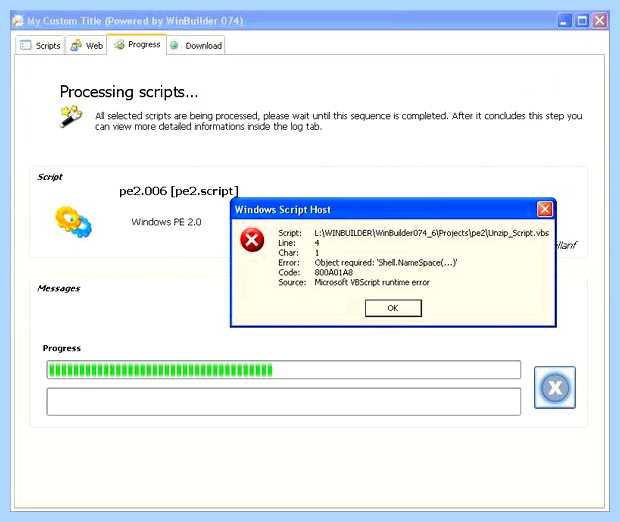Image resolution: width=620 pixels, height=522 pixels.
Task: Click the WinBuilder title bar app icon
Action: tap(18, 21)
